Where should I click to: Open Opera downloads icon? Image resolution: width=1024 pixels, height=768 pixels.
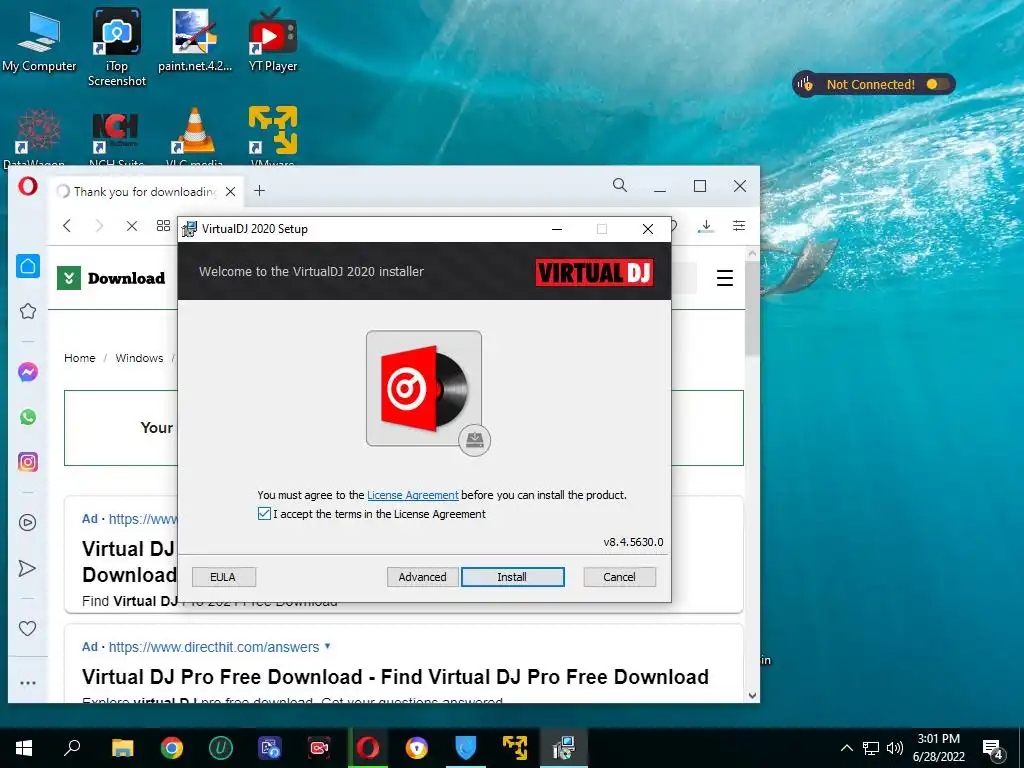pos(706,226)
